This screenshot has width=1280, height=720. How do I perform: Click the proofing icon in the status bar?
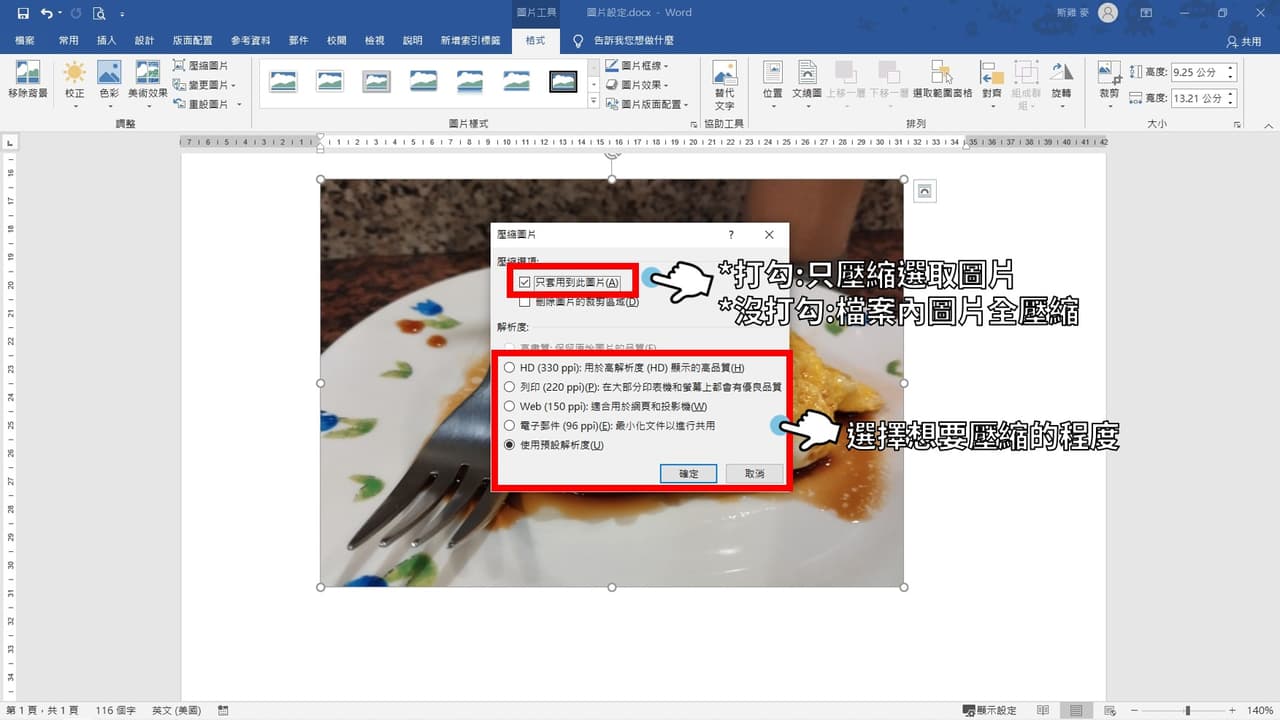(223, 711)
